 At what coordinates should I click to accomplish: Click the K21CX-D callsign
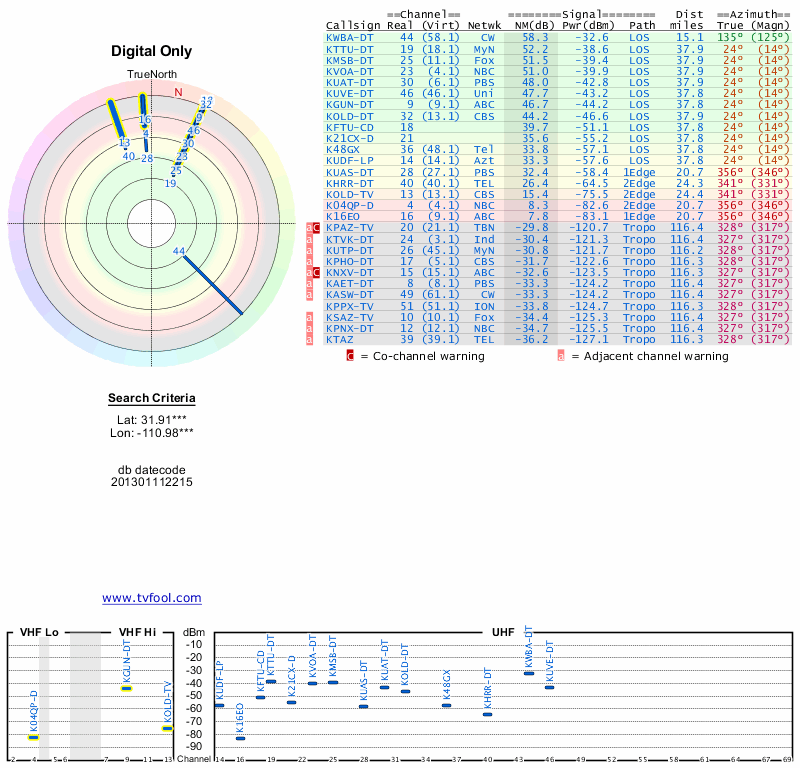pyautogui.click(x=349, y=138)
